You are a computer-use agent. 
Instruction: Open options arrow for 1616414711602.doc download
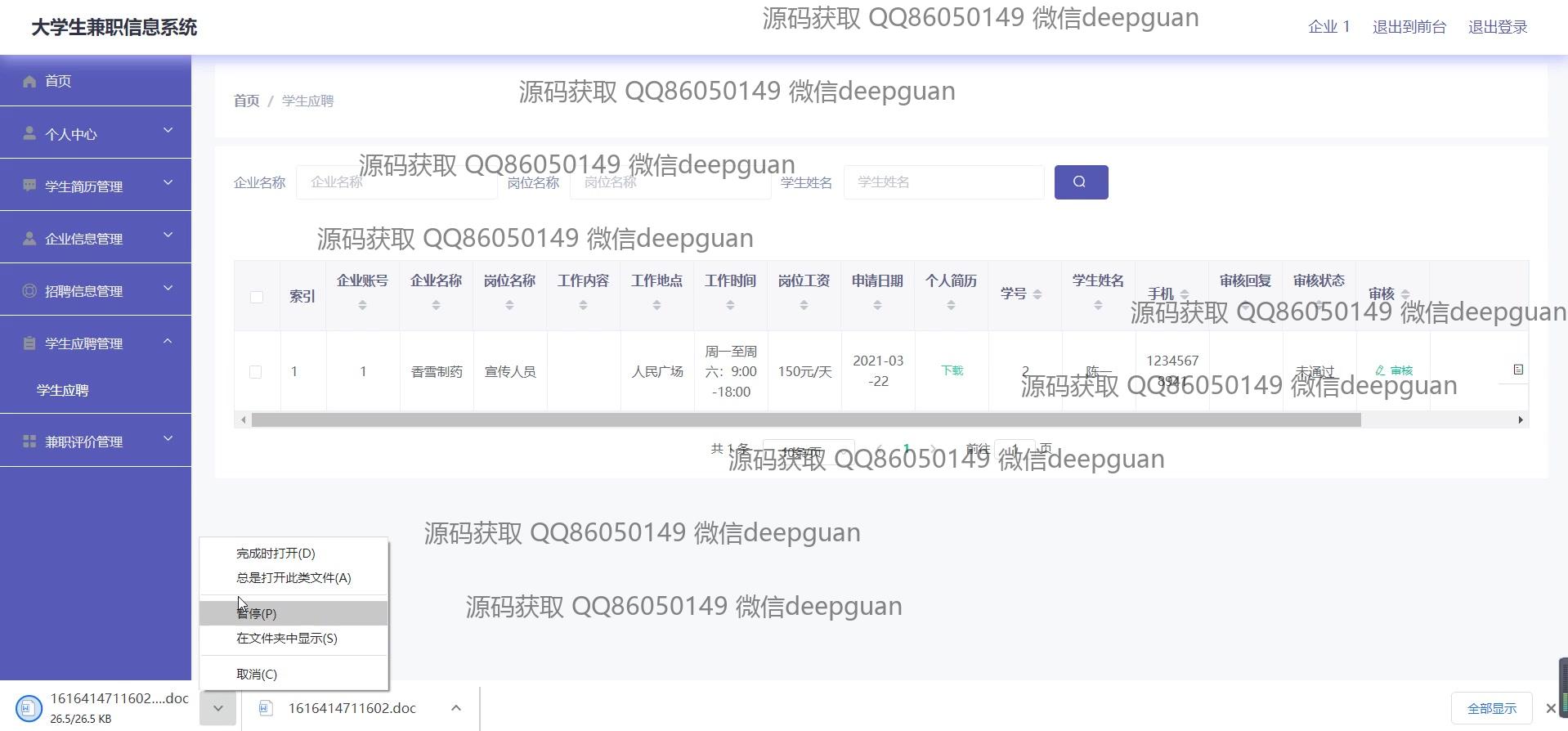pos(456,708)
